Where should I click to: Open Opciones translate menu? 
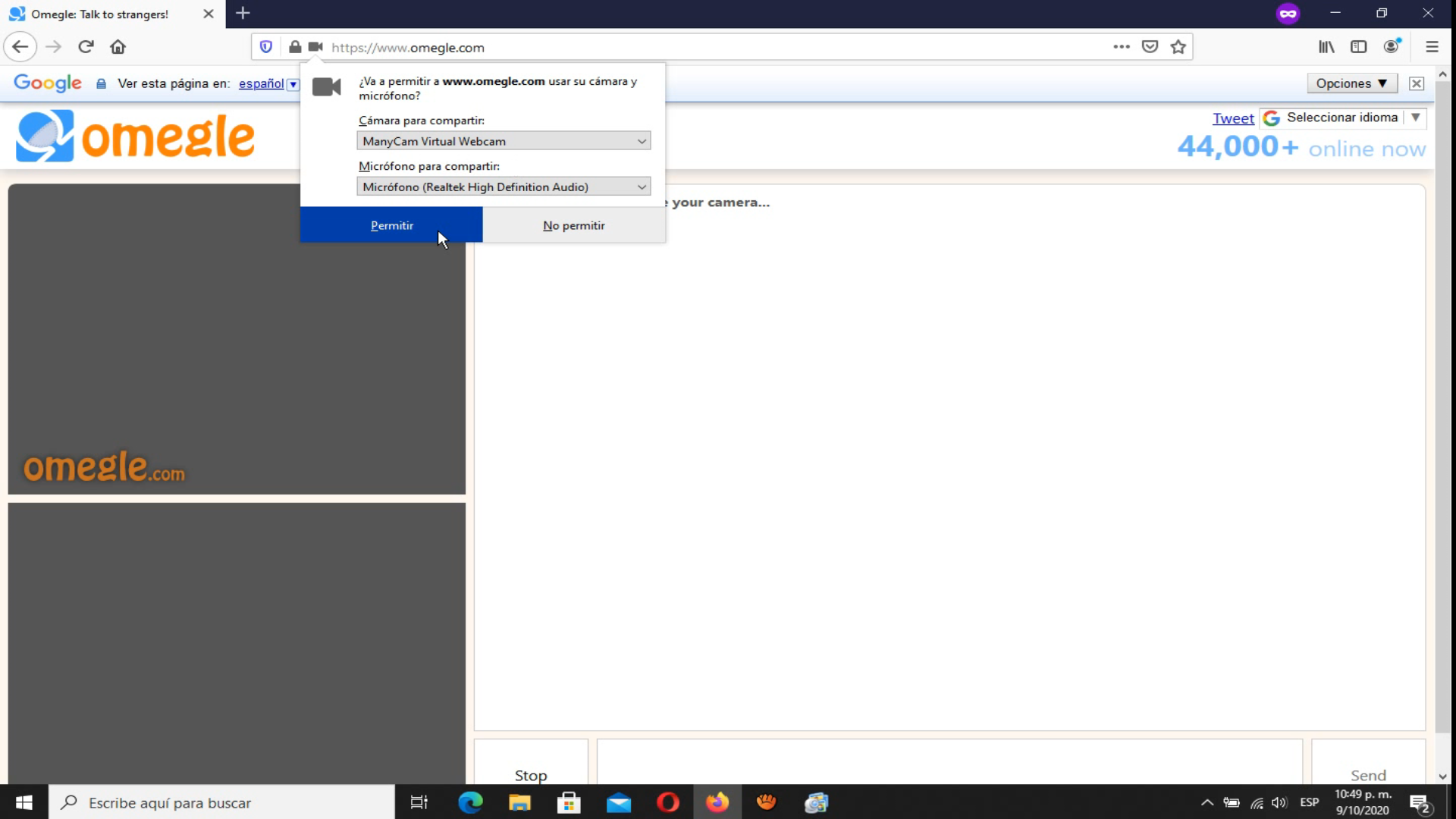click(x=1351, y=83)
